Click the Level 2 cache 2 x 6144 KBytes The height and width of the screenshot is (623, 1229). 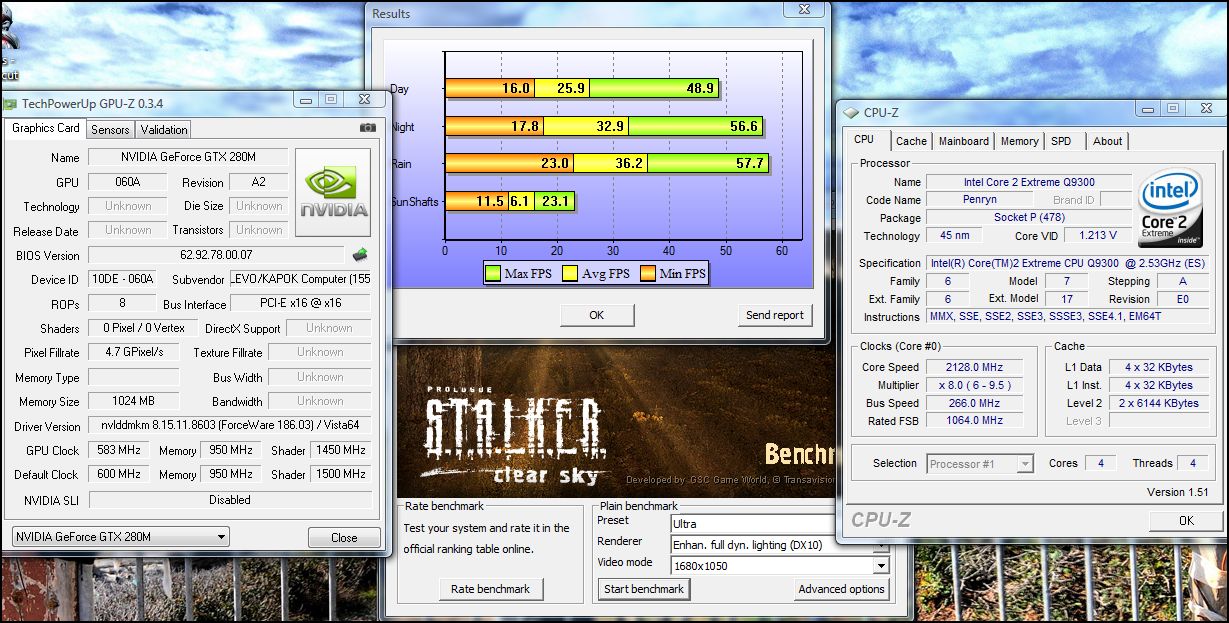click(x=1158, y=403)
